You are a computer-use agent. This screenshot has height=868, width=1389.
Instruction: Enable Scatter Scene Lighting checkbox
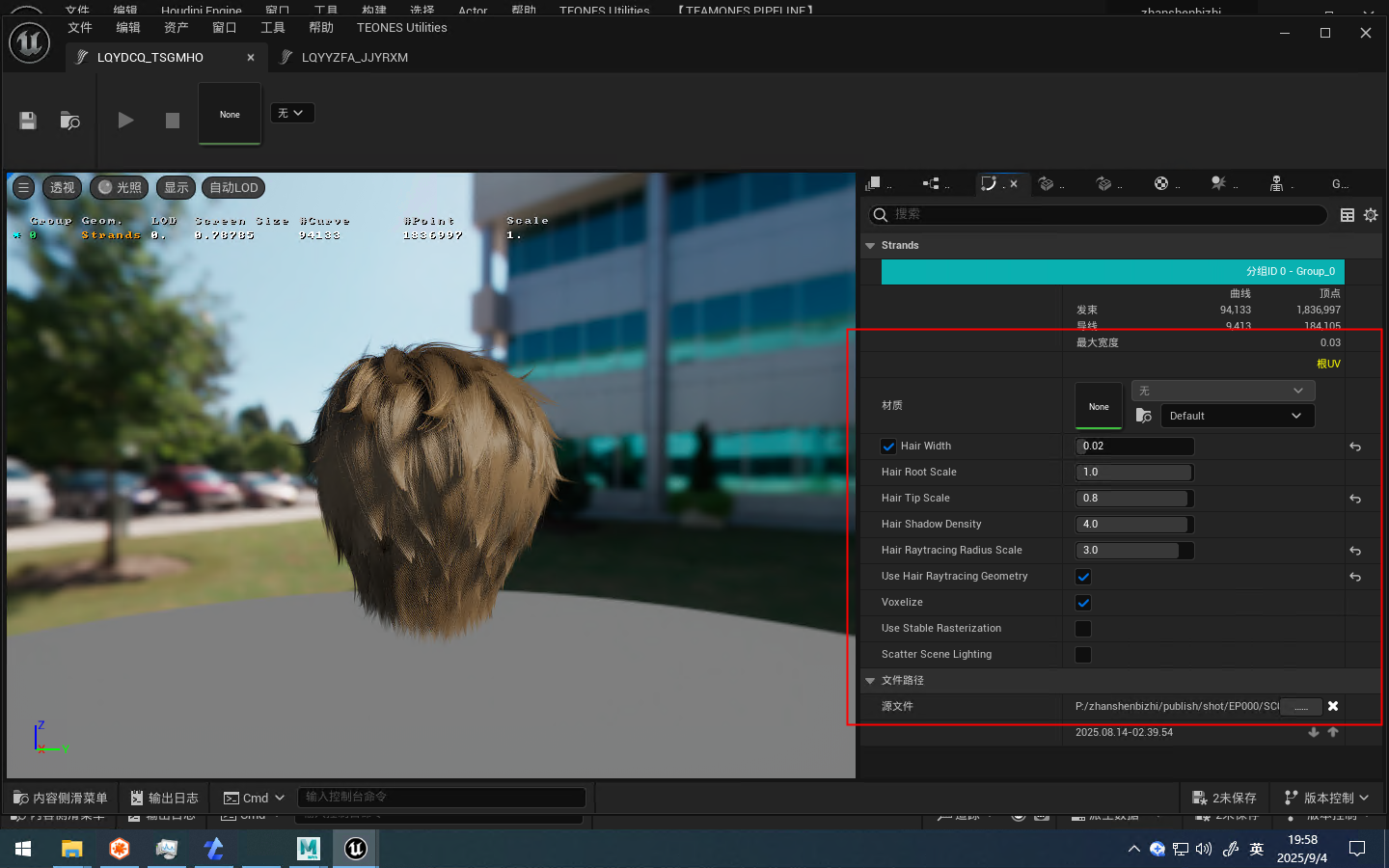point(1083,655)
